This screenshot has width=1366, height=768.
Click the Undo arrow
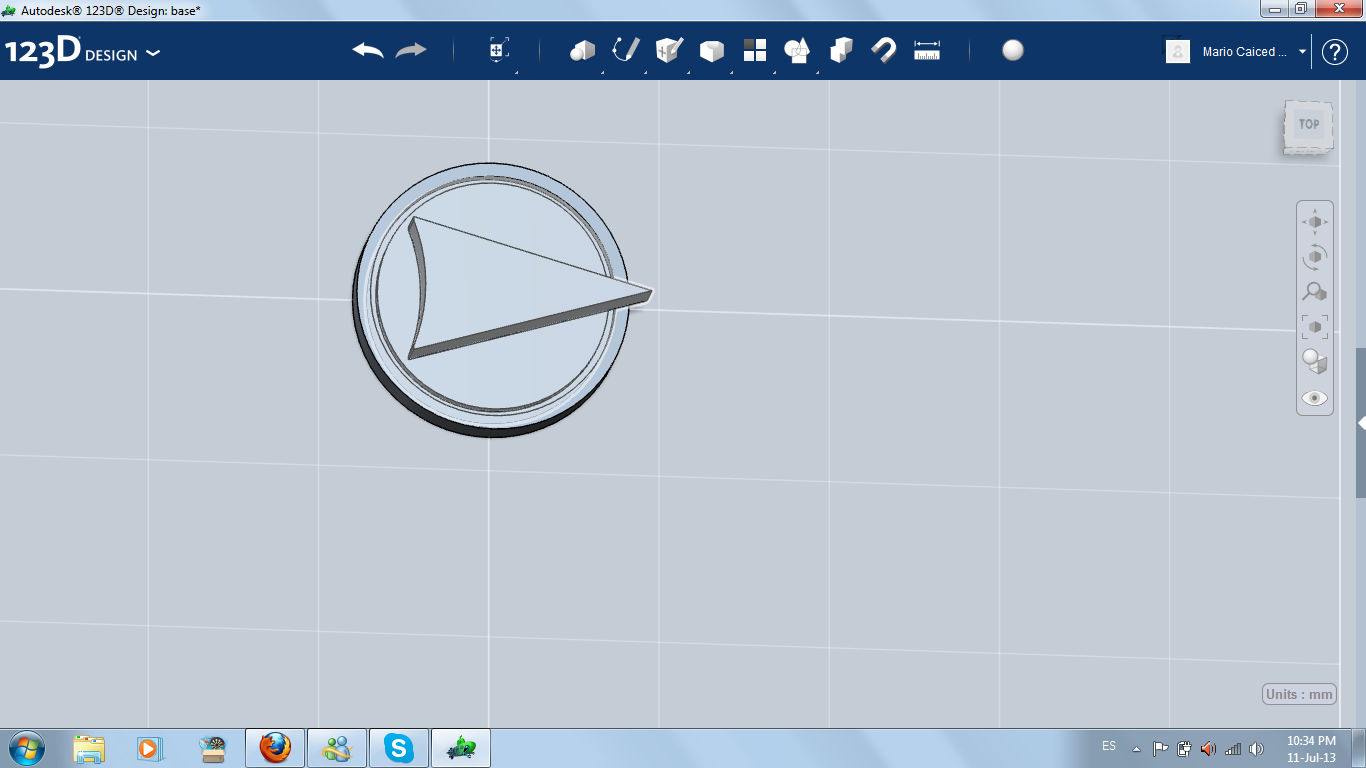click(x=368, y=50)
